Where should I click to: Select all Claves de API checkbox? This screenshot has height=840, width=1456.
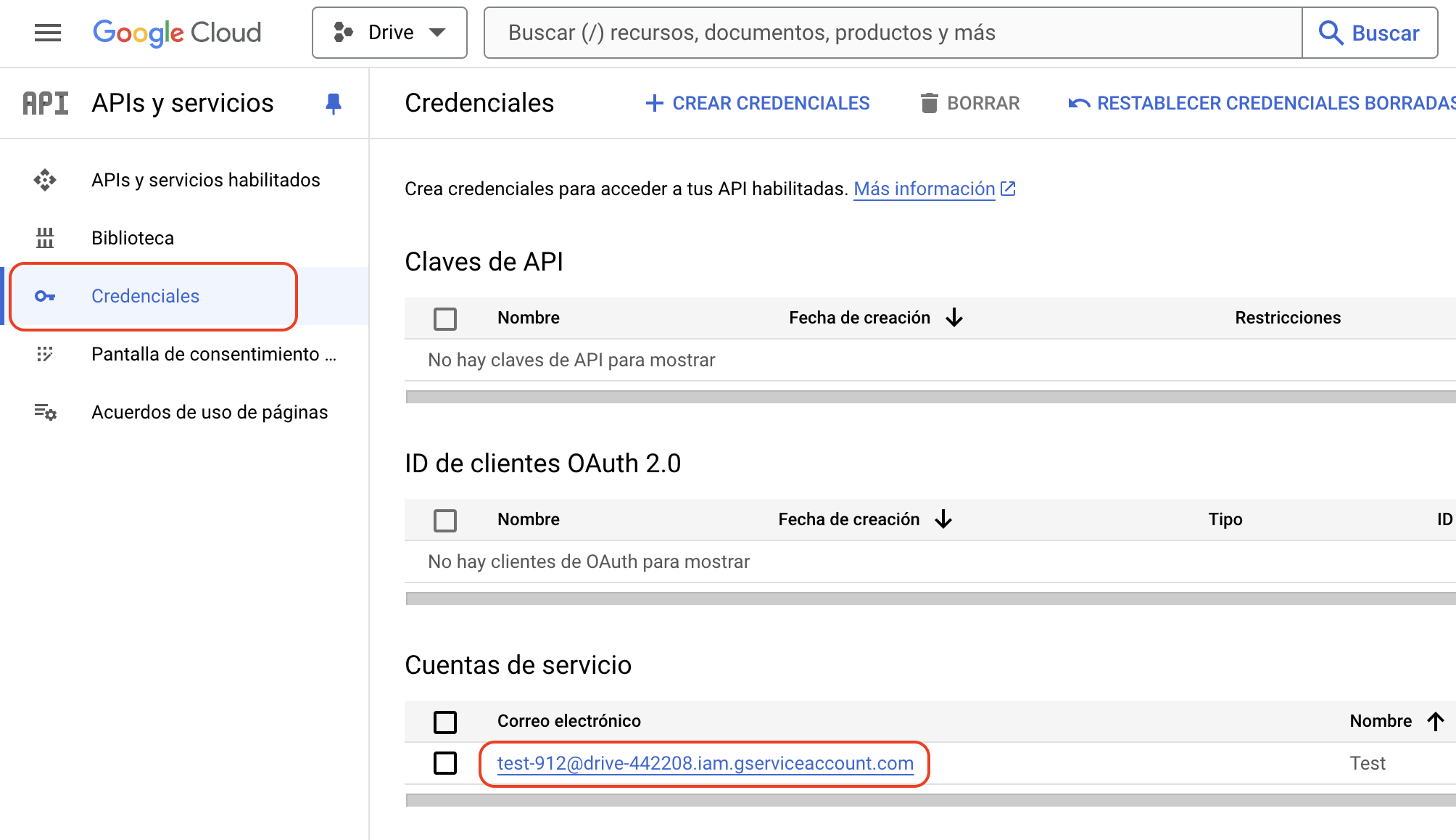444,318
